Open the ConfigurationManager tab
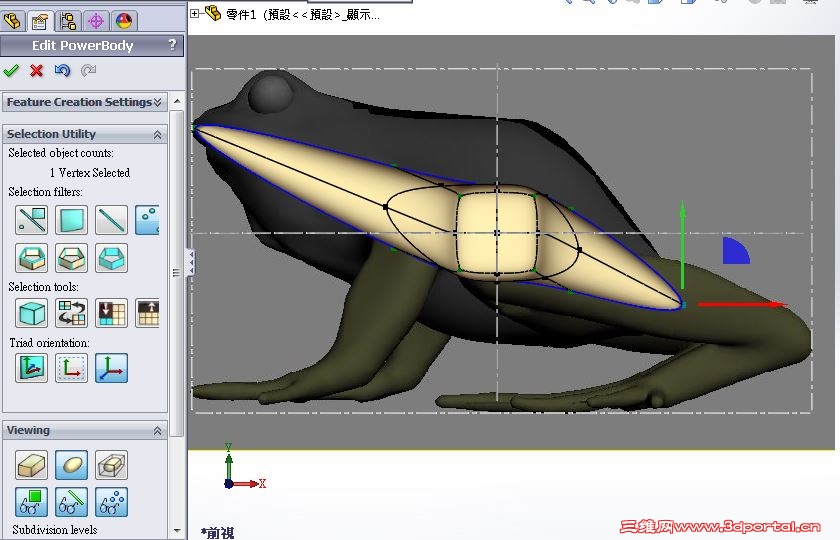 [x=68, y=21]
